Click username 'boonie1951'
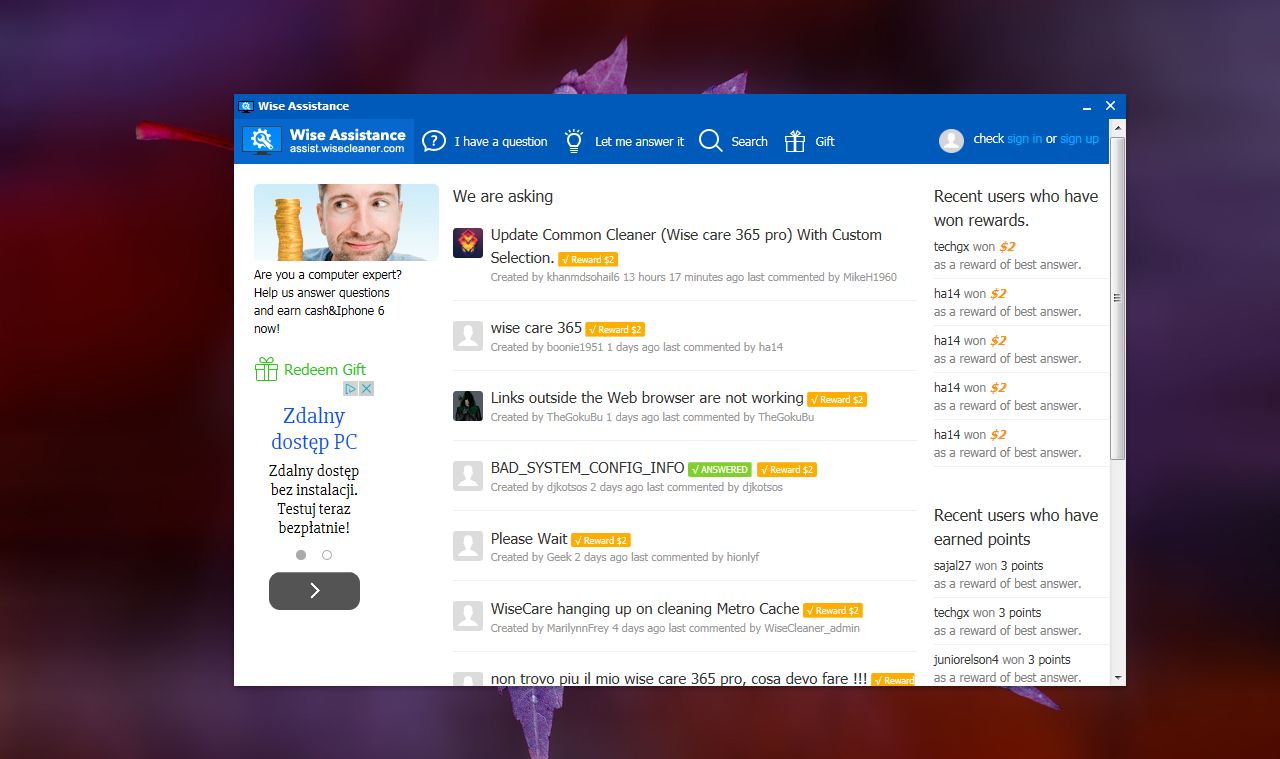The image size is (1280, 759). pos(575,347)
